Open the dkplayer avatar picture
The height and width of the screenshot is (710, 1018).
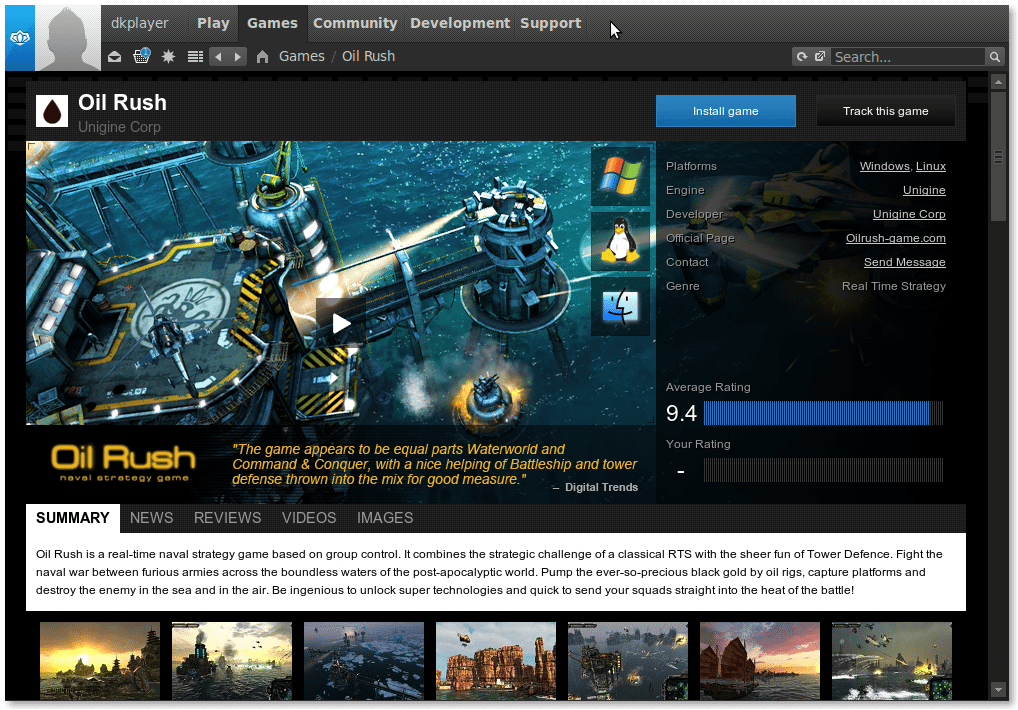click(68, 38)
